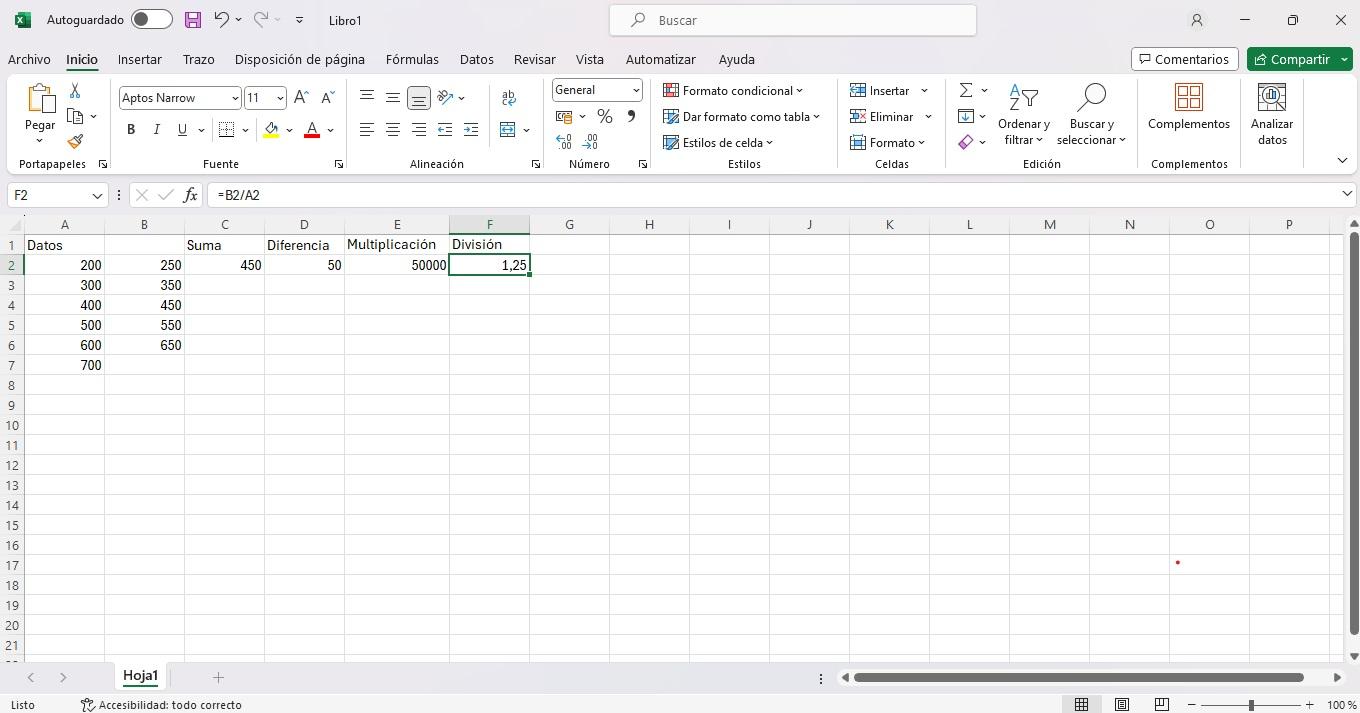This screenshot has height=713, width=1360.
Task: Click the Compartir button
Action: coord(1290,59)
